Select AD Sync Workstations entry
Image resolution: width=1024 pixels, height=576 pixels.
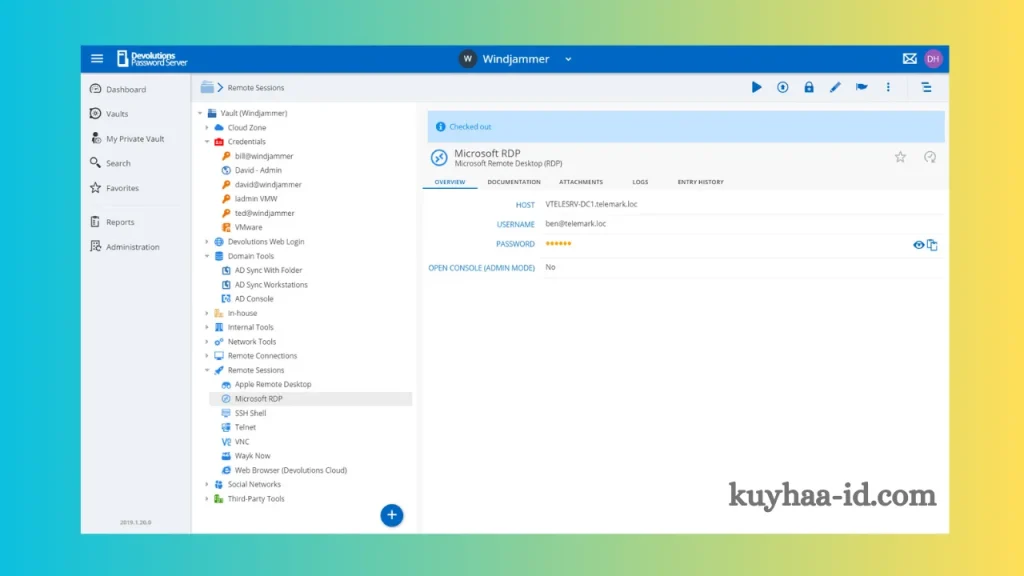coord(271,285)
